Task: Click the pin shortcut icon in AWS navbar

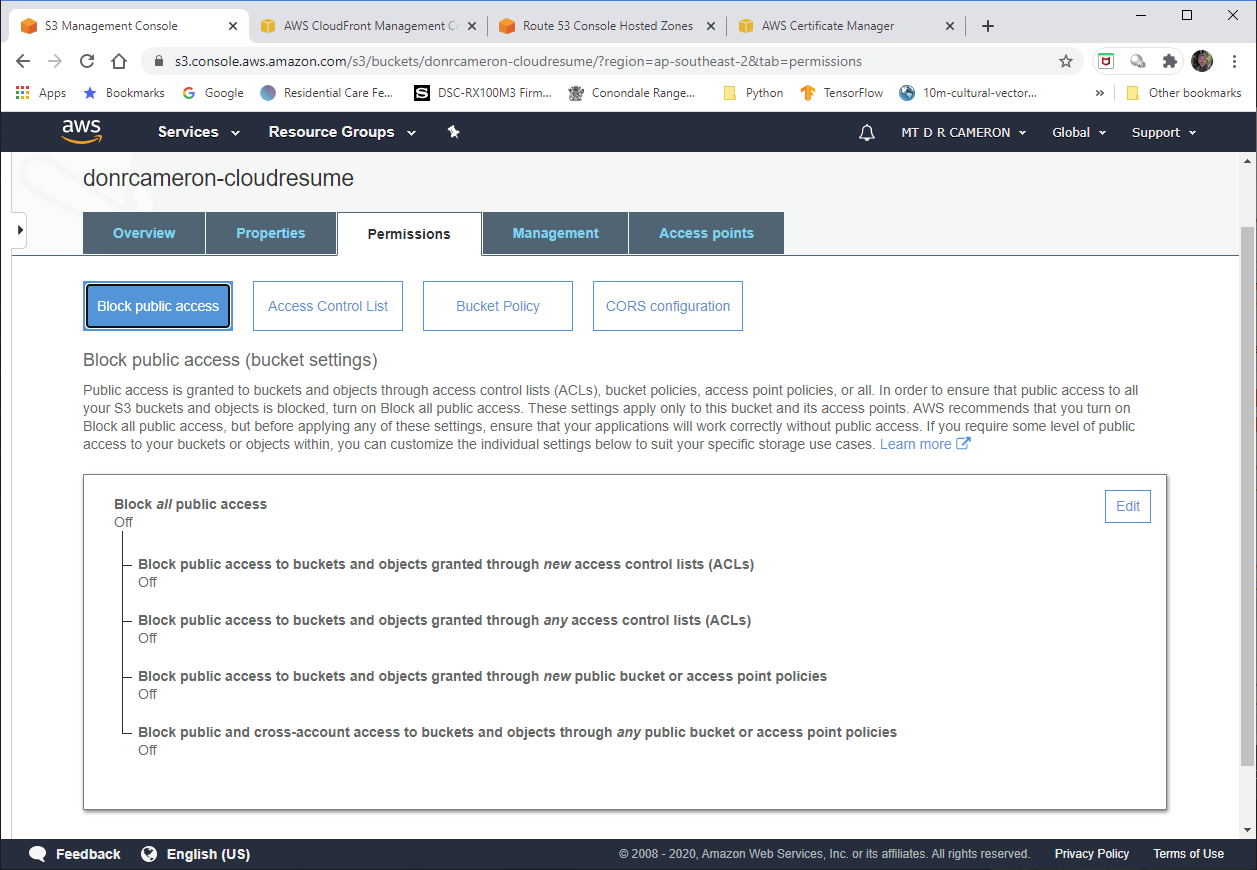Action: pyautogui.click(x=453, y=132)
